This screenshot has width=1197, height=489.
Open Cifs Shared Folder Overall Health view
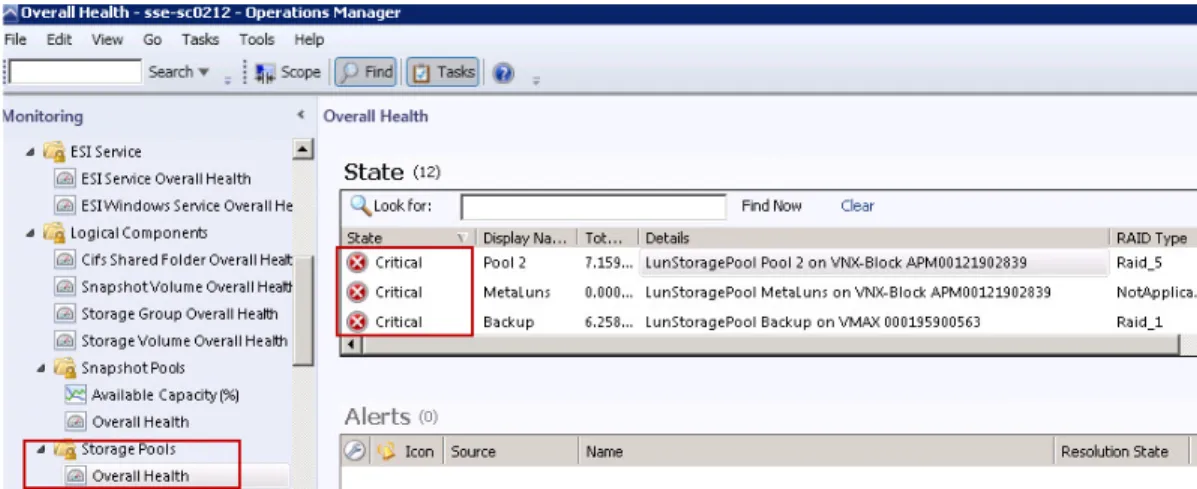[187, 260]
